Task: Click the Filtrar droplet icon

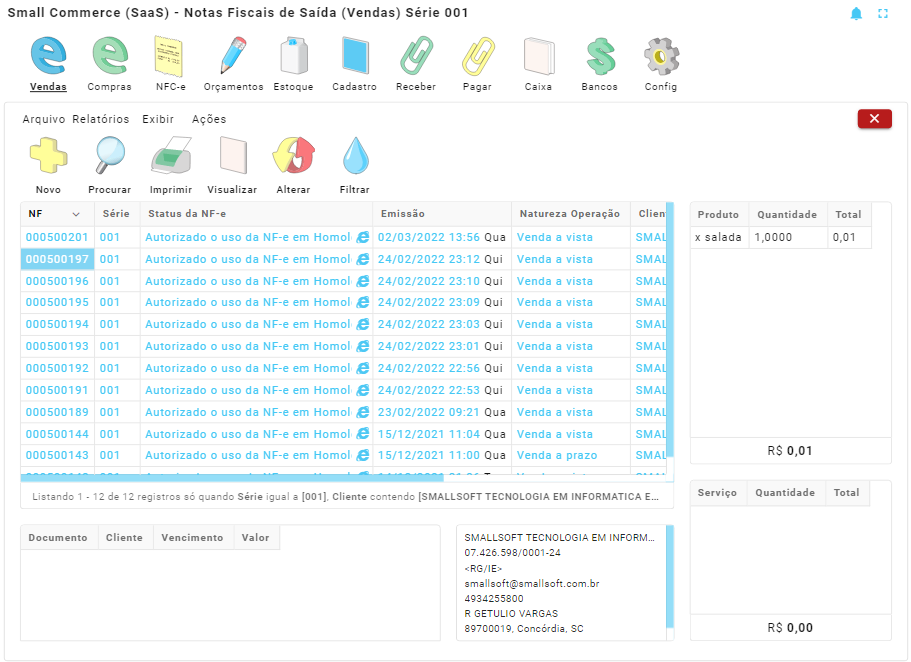Action: pyautogui.click(x=354, y=157)
